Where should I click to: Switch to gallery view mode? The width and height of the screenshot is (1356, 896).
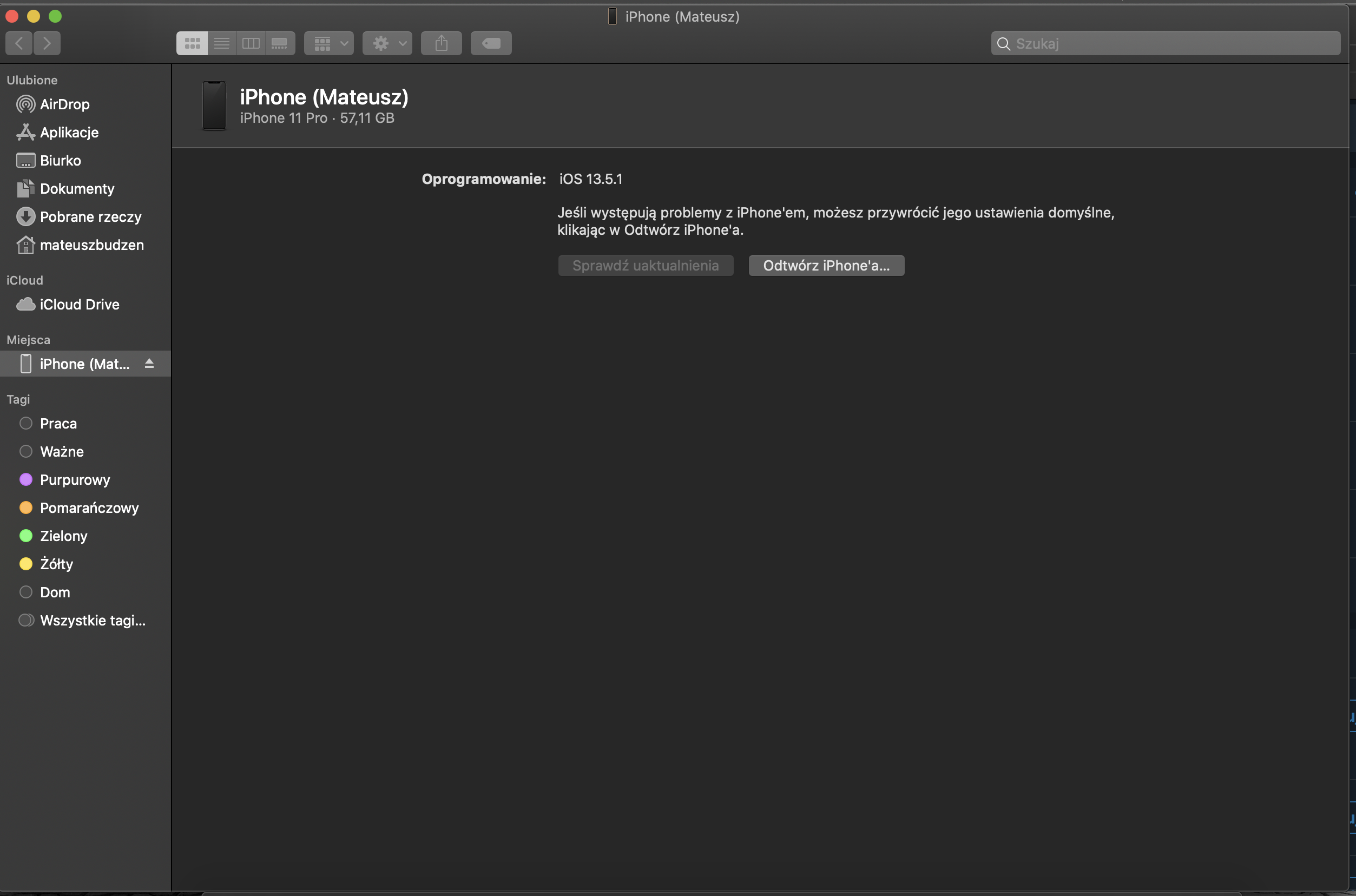(x=279, y=43)
